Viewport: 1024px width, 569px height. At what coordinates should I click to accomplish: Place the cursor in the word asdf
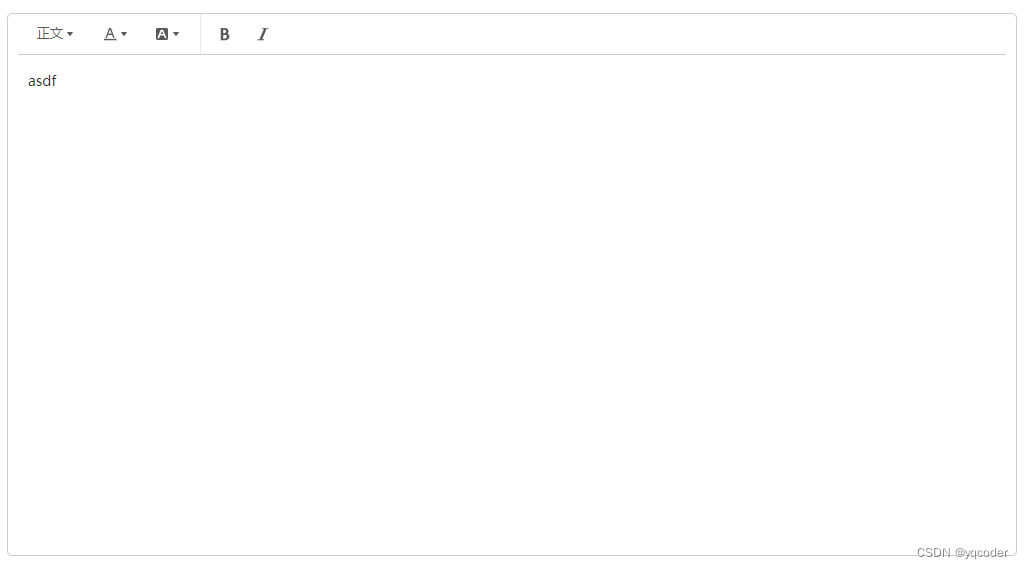(x=42, y=81)
